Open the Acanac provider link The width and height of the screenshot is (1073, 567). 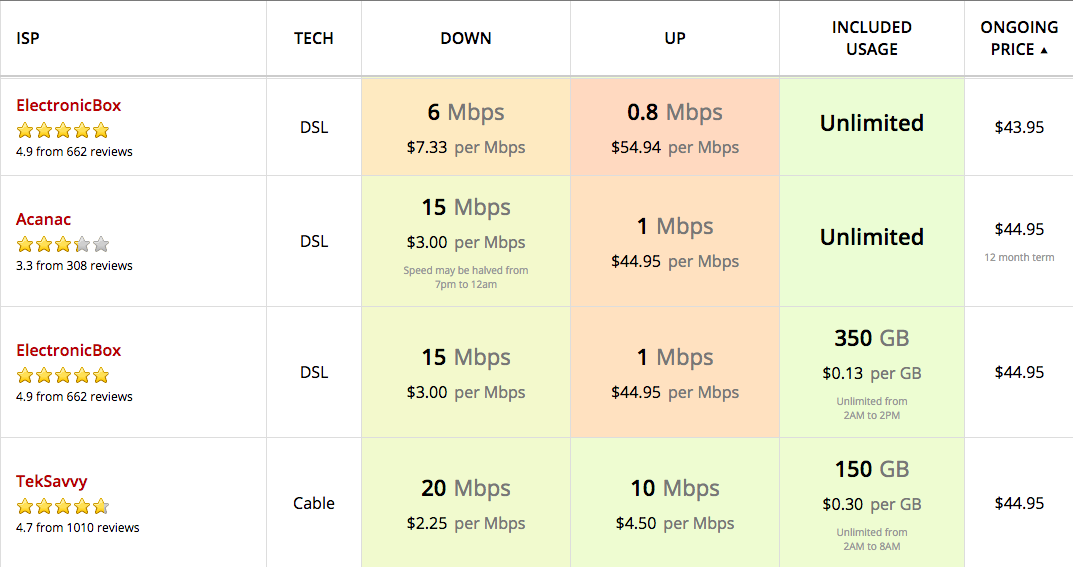pos(43,220)
